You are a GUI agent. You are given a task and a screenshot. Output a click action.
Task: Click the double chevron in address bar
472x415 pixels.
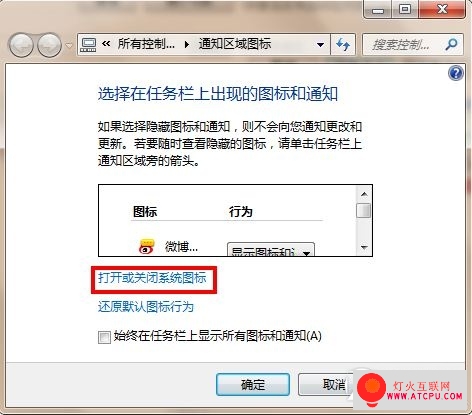106,44
